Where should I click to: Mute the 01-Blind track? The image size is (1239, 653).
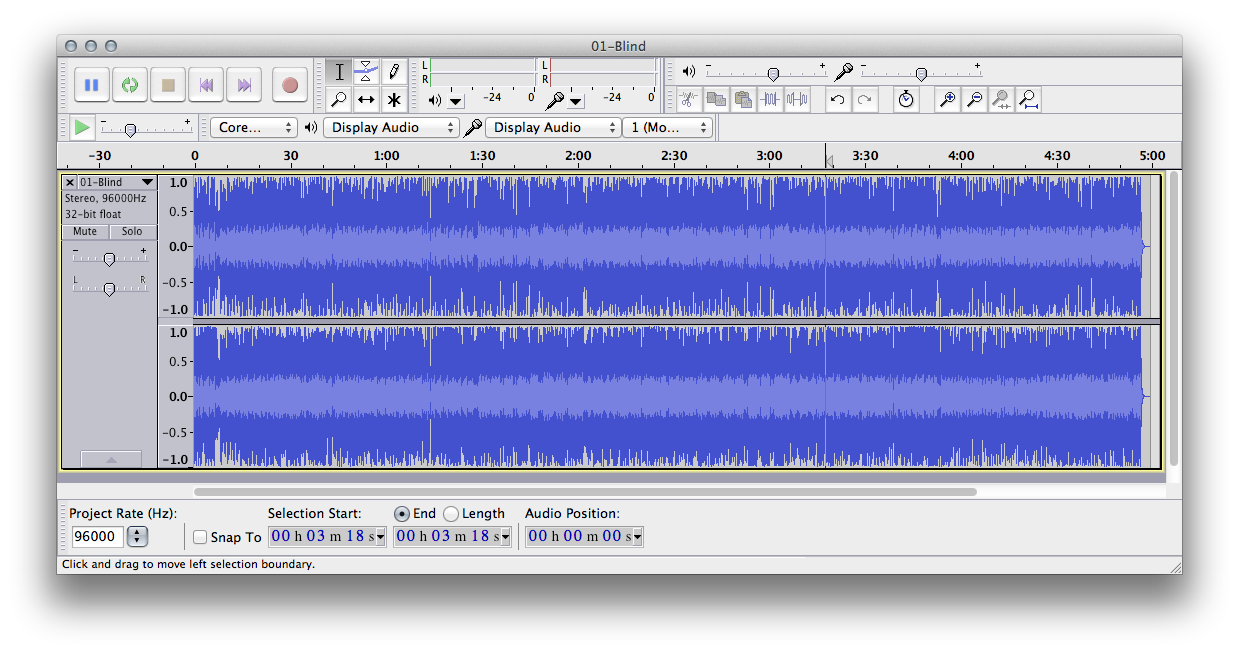click(85, 232)
